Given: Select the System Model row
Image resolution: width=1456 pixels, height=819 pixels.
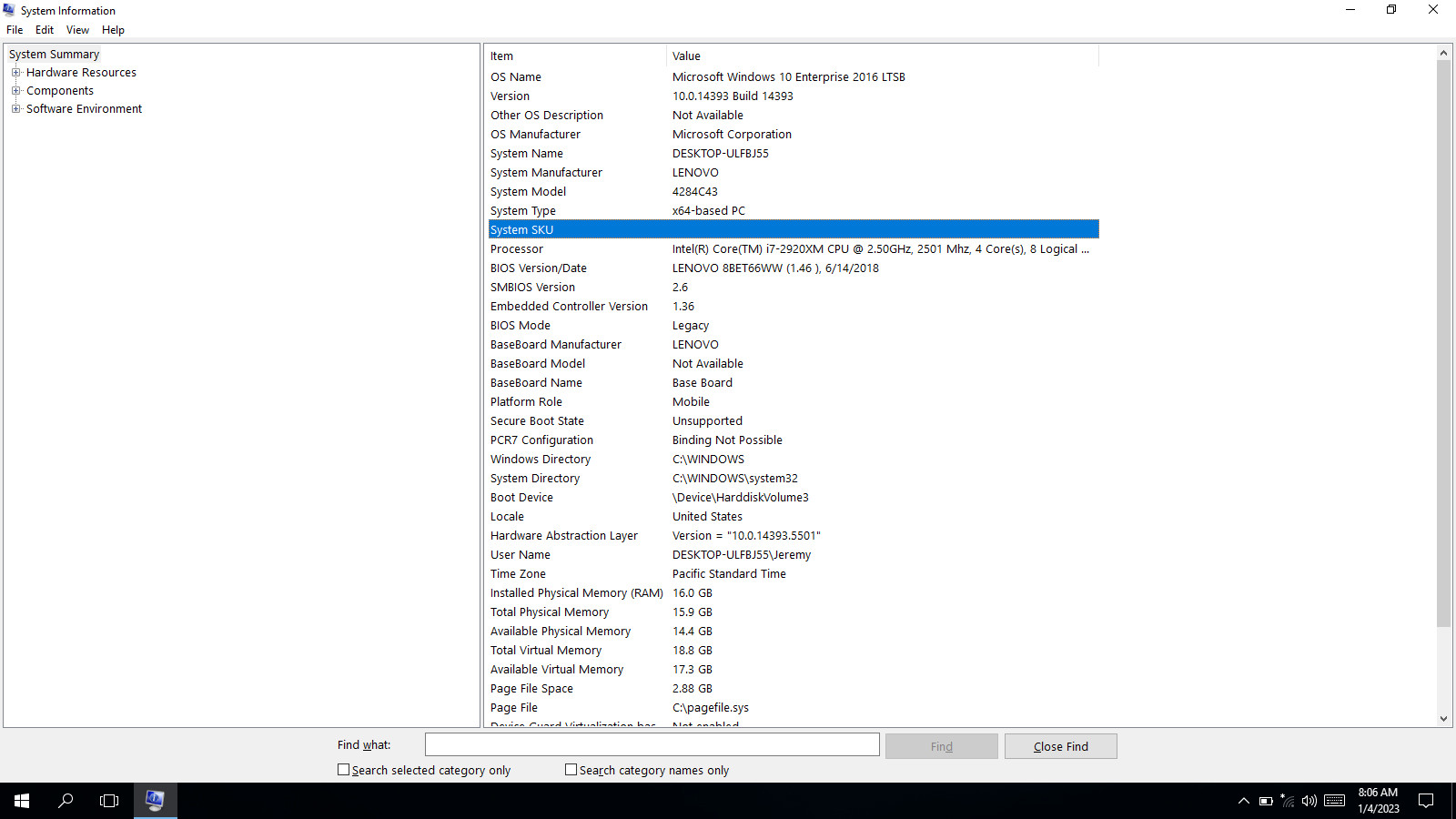Looking at the screenshot, I should pyautogui.click(x=794, y=192).
